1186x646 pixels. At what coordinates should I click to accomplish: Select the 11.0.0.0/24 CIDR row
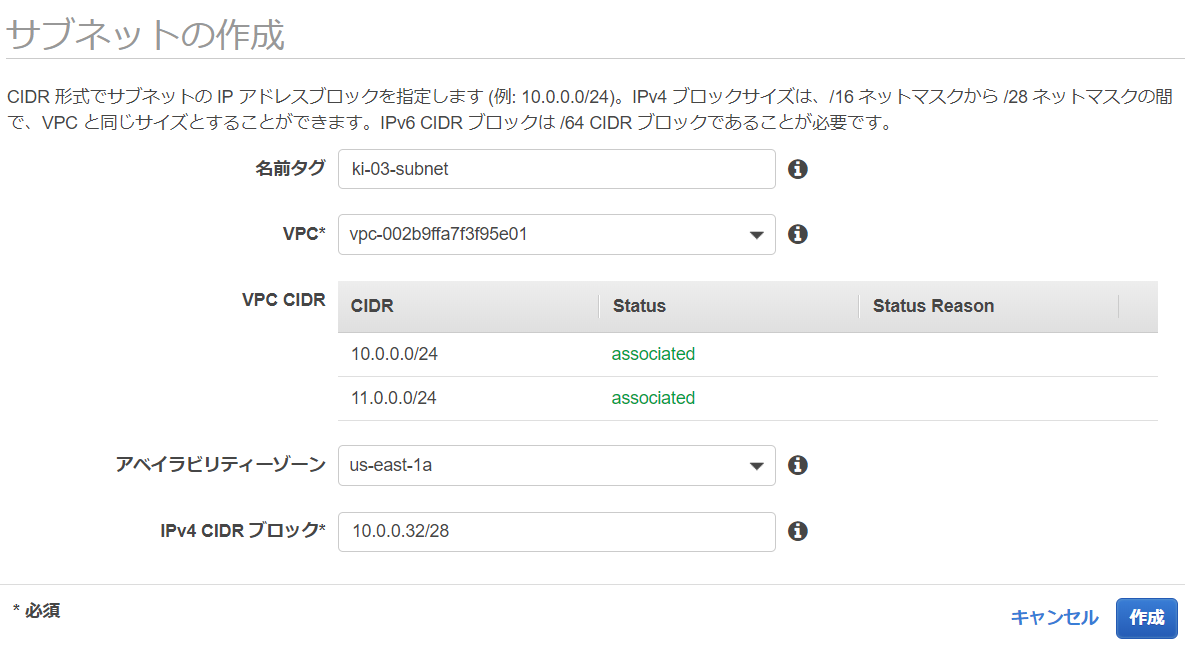pyautogui.click(x=747, y=399)
